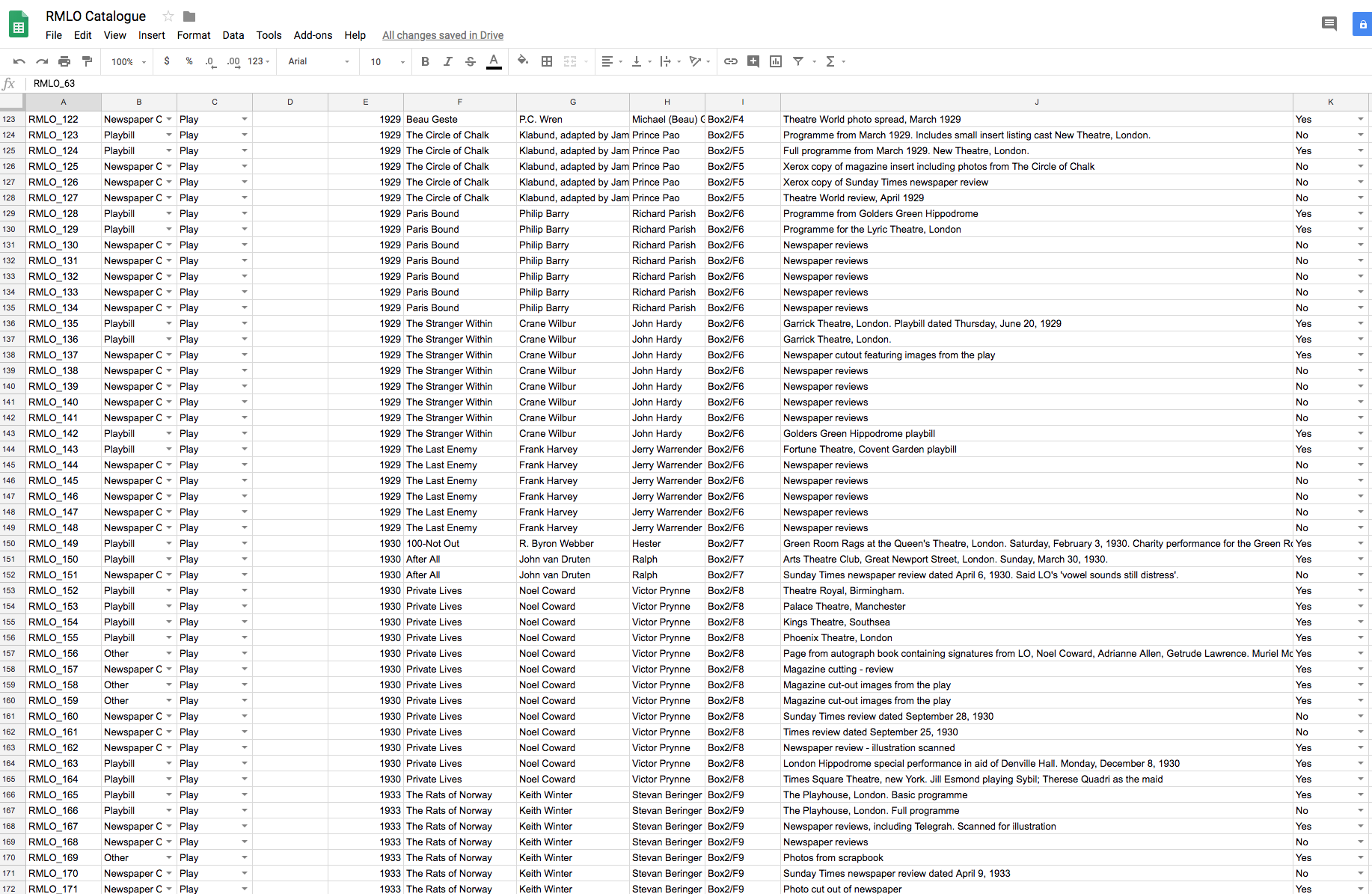
Task: Open Yes dropdown in RMLO_122 row
Action: [x=1361, y=120]
